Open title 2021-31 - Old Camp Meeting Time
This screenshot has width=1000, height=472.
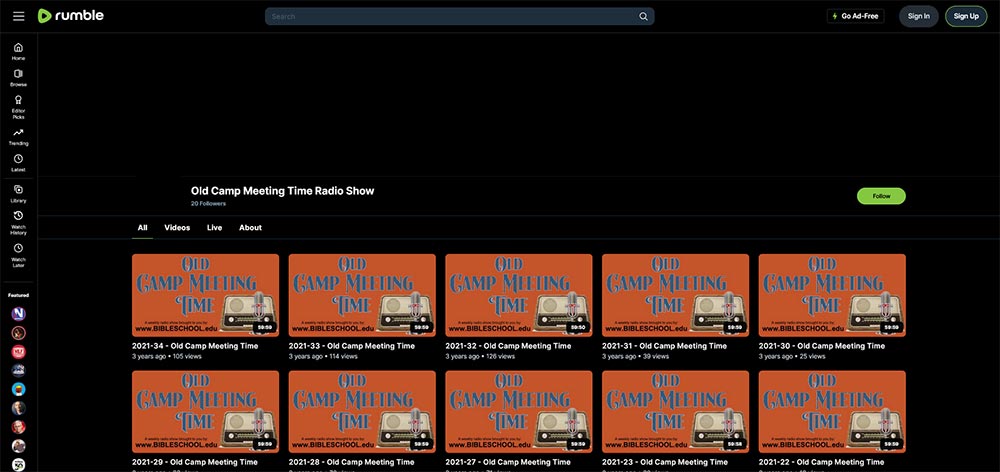tap(665, 346)
